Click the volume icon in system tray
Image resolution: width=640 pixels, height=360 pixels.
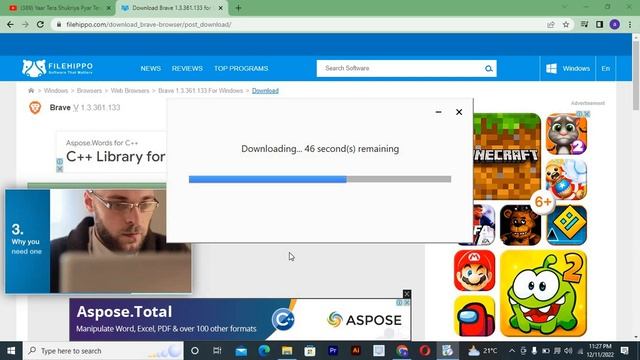(568, 351)
